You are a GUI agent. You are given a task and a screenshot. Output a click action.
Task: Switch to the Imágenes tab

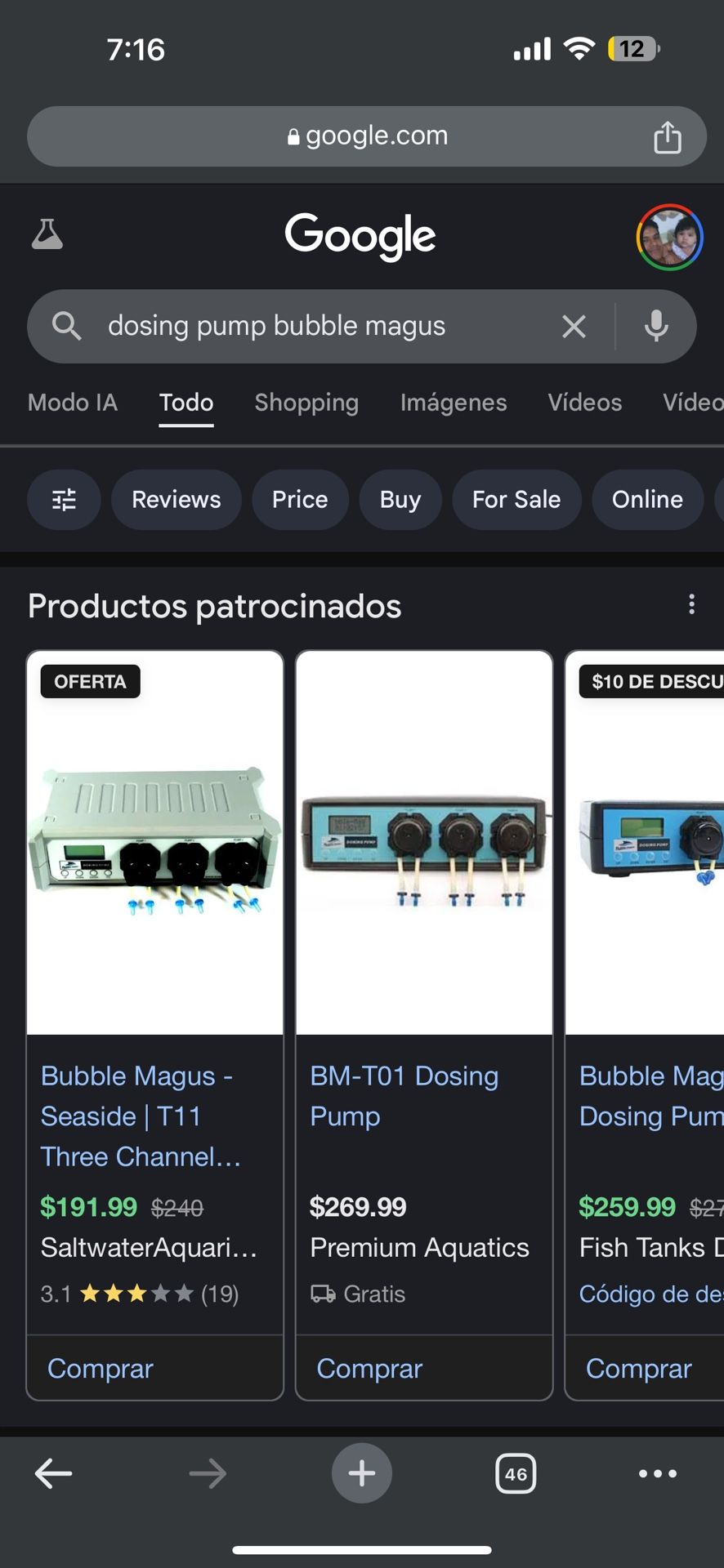coord(453,403)
